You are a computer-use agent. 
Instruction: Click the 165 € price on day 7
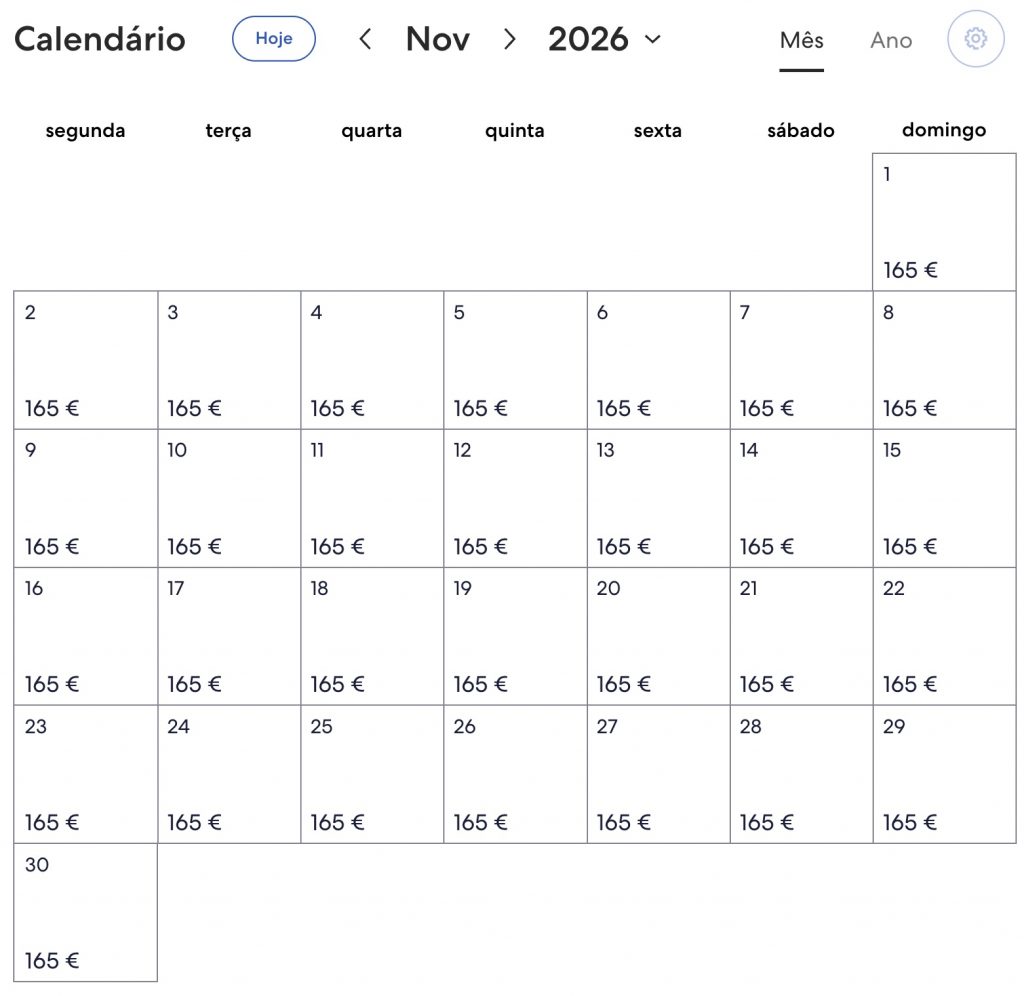pyautogui.click(x=767, y=409)
